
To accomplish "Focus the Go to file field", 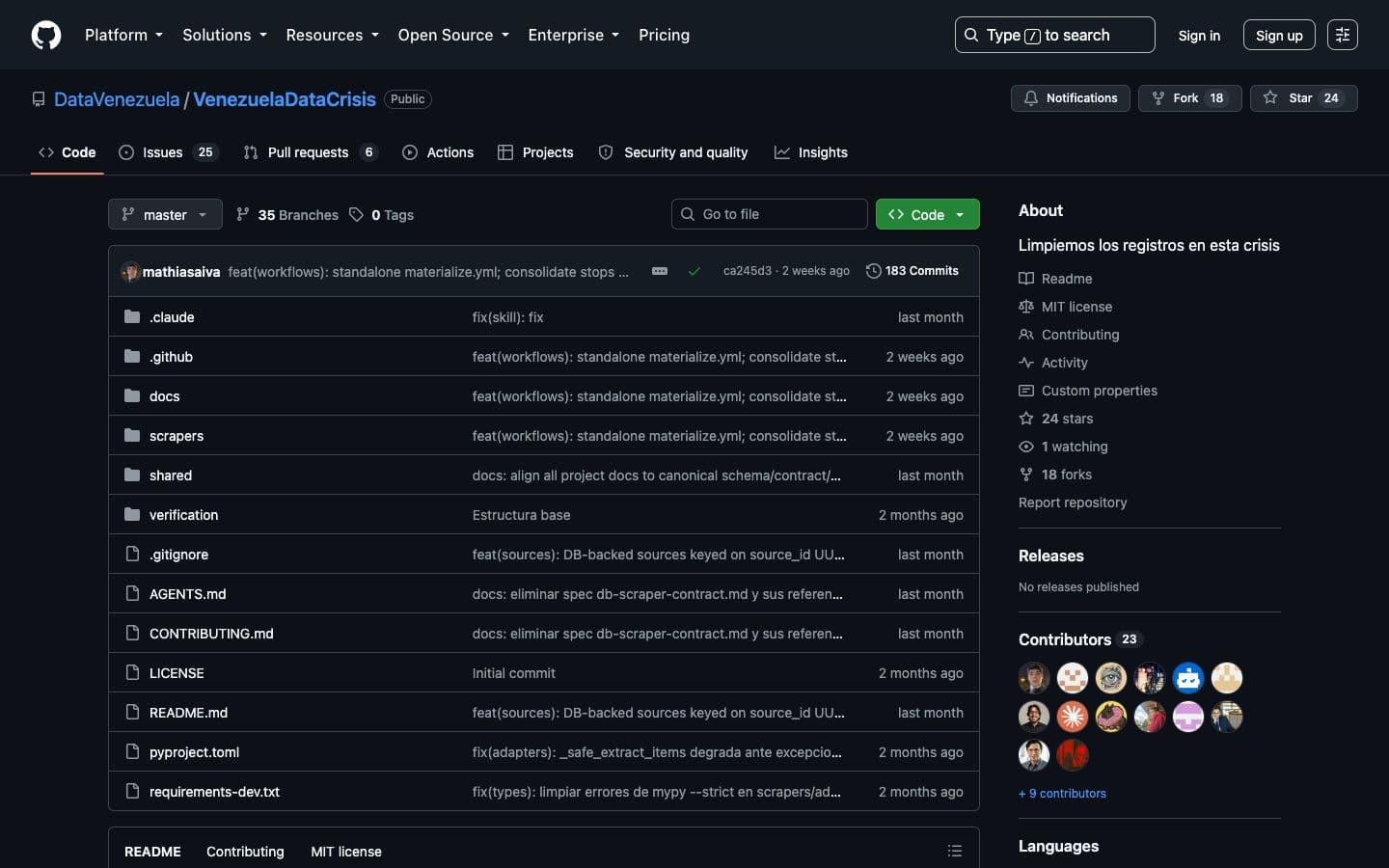I will point(769,214).
